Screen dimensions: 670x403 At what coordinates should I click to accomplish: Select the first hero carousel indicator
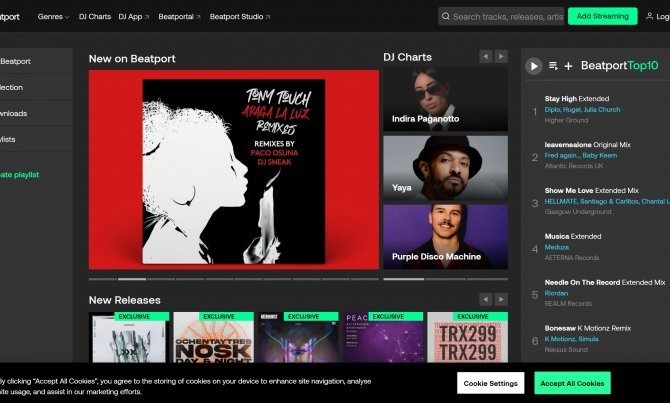(103, 279)
